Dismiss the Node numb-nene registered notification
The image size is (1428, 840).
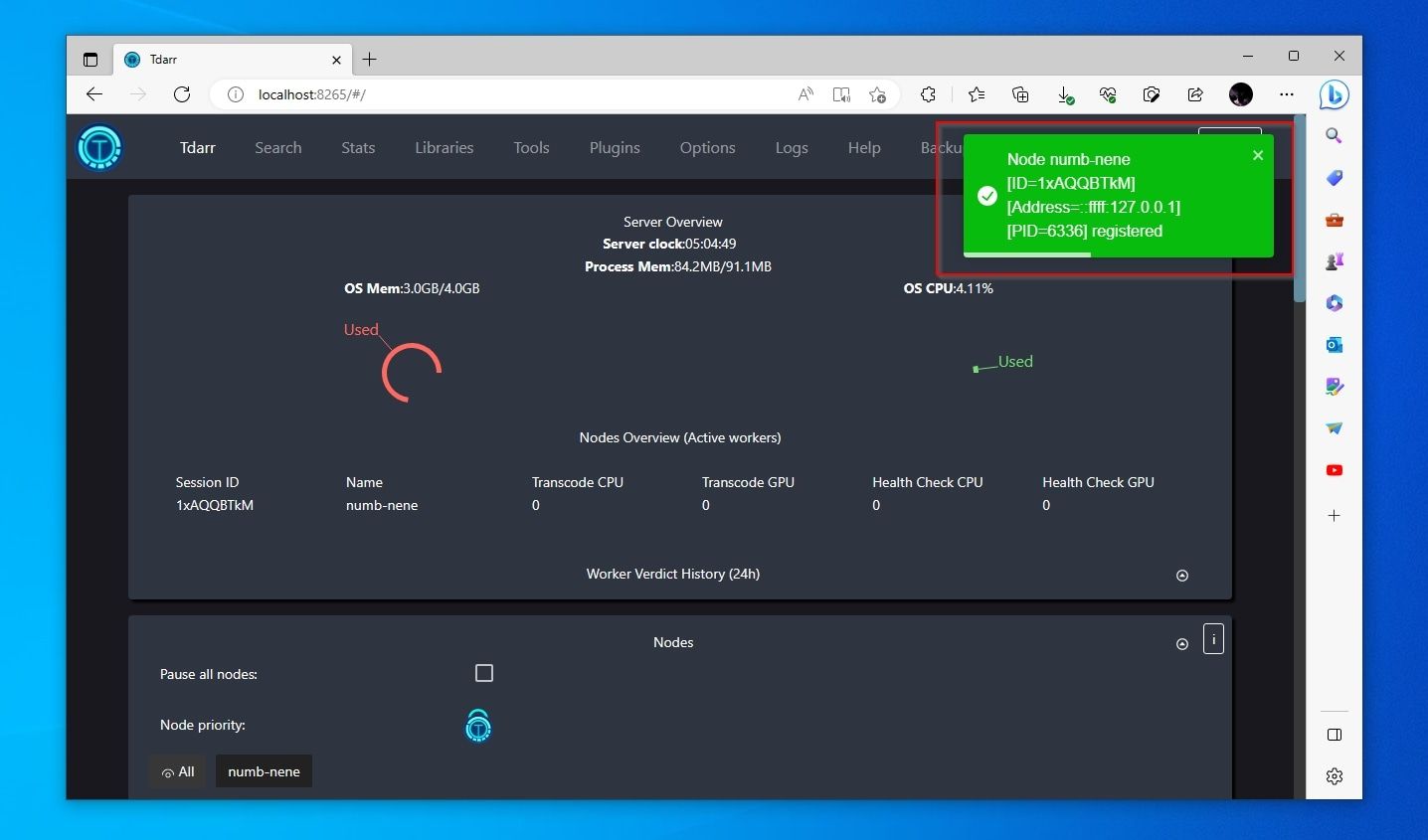pos(1257,155)
